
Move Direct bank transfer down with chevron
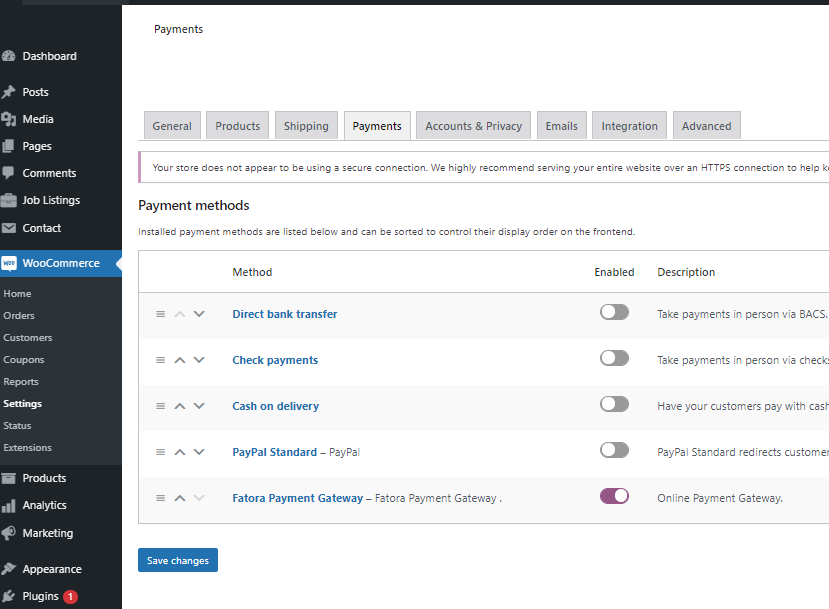pos(199,314)
